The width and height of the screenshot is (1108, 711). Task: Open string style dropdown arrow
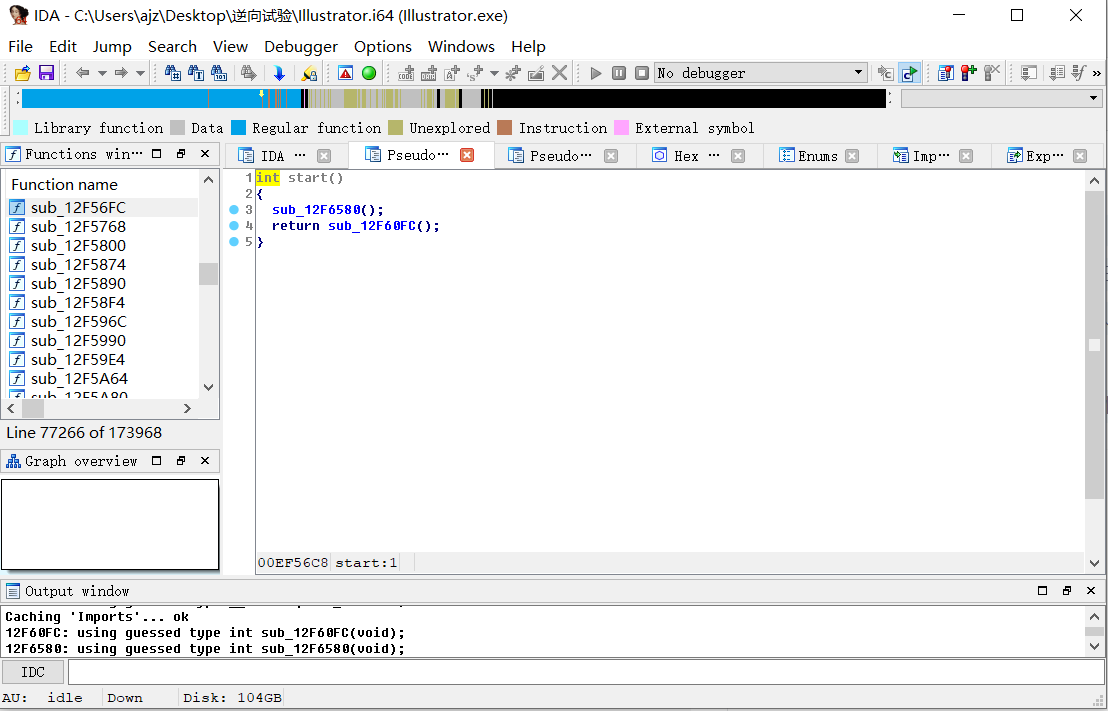click(x=494, y=73)
